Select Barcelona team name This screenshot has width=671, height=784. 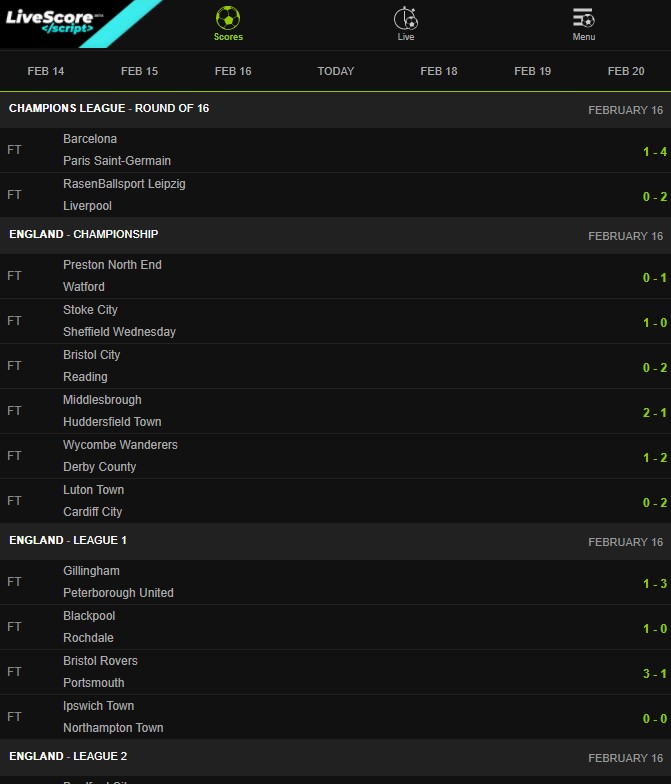tap(90, 139)
